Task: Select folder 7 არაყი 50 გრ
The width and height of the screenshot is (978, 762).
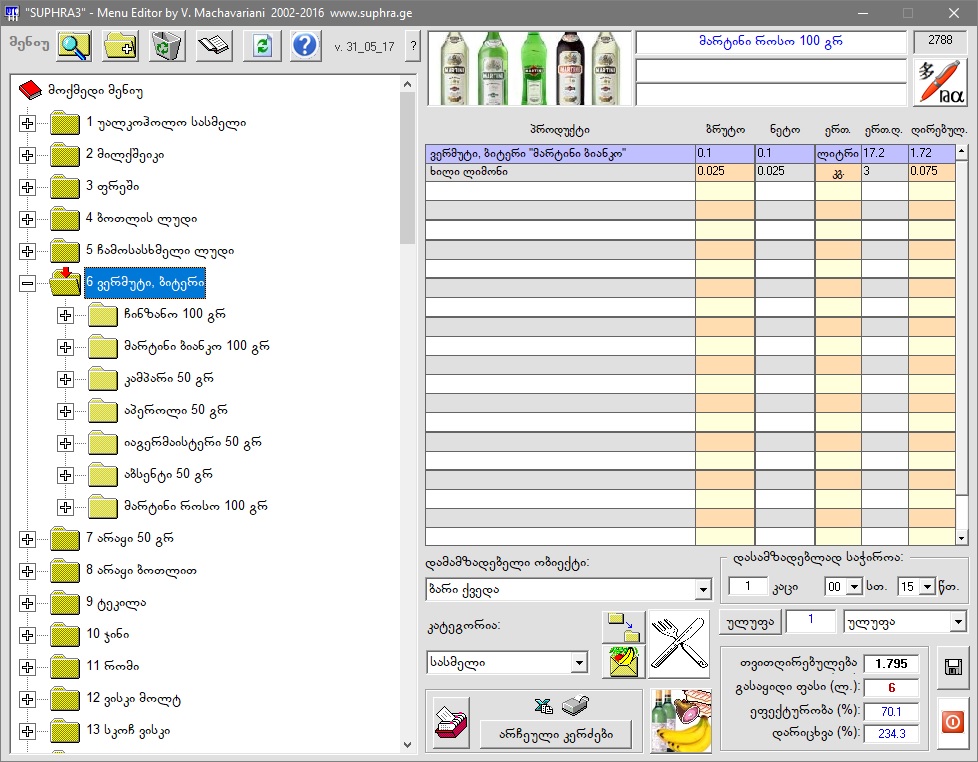Action: [x=130, y=538]
